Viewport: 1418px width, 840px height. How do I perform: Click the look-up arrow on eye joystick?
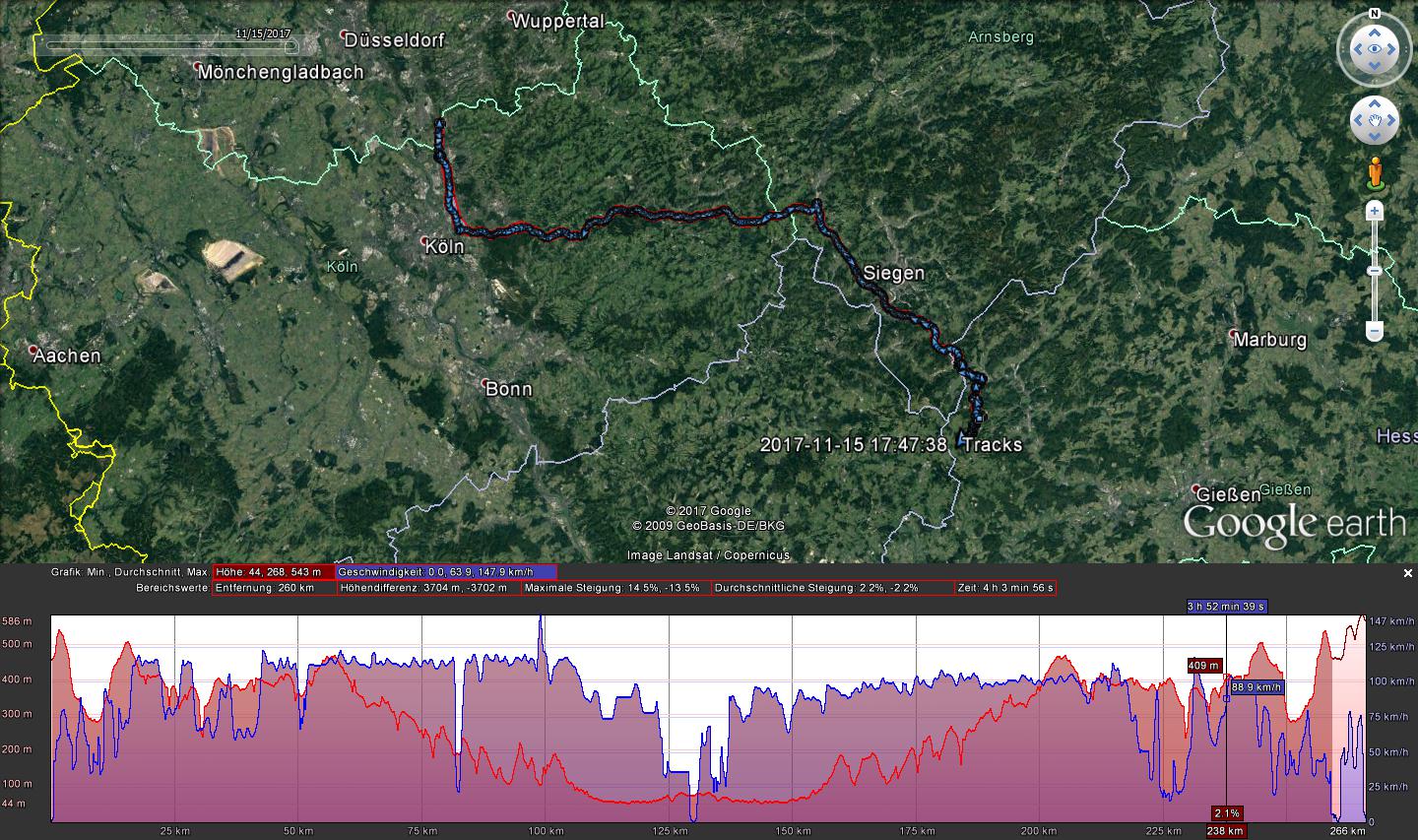[x=1374, y=32]
